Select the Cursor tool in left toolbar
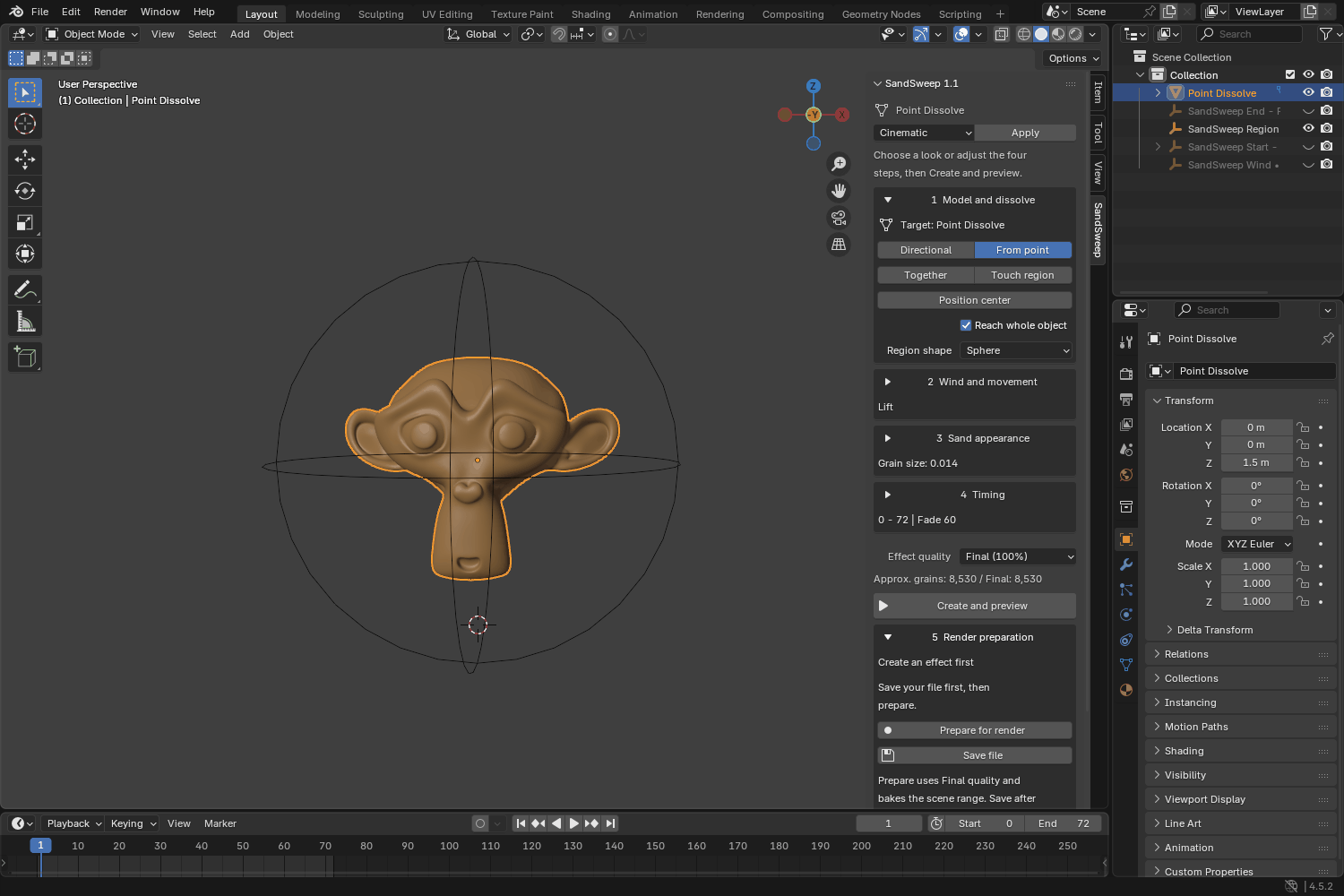This screenshot has height=896, width=1344. [25, 124]
